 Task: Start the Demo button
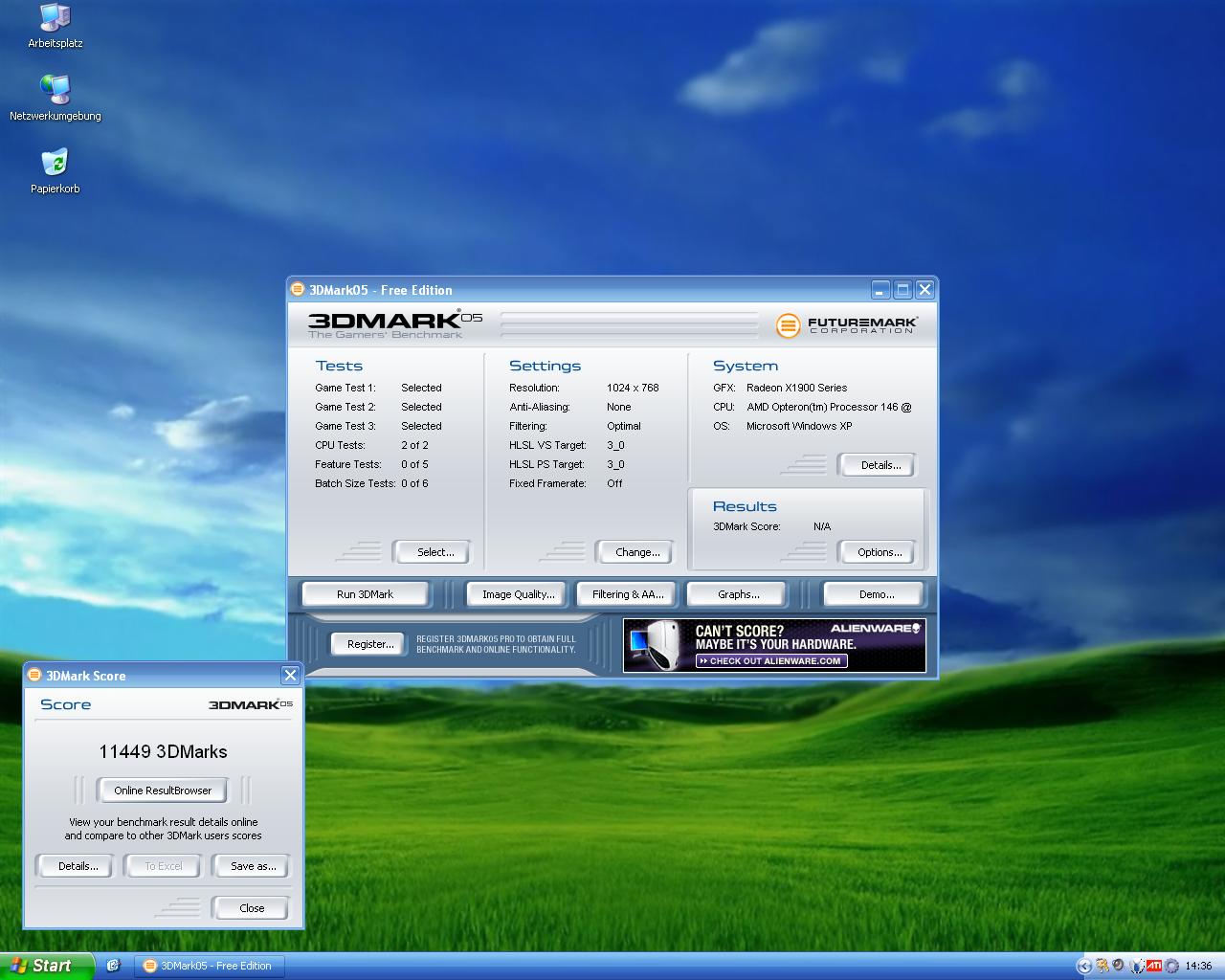point(876,594)
